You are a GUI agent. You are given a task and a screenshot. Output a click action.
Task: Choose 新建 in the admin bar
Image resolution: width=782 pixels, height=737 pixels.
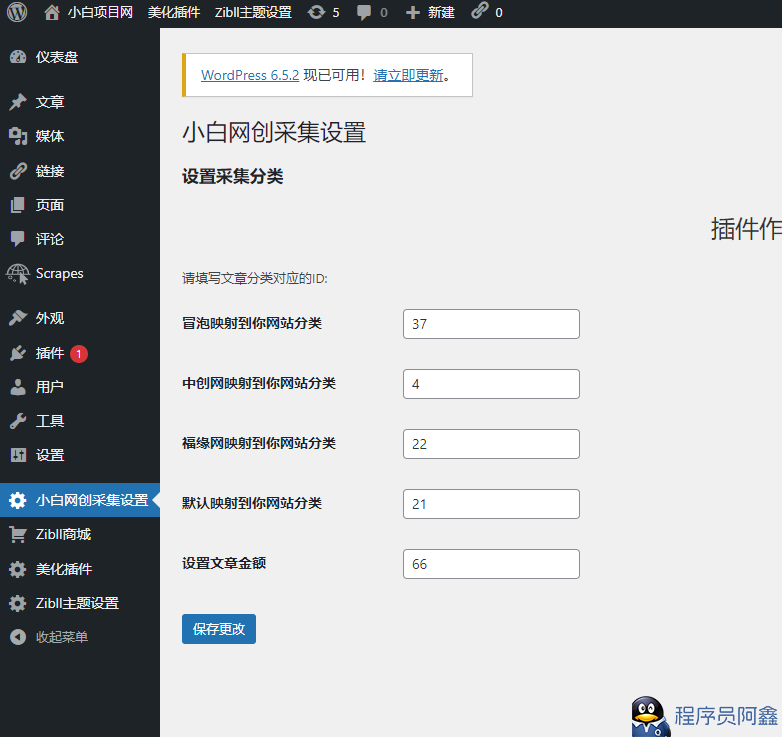click(x=441, y=12)
